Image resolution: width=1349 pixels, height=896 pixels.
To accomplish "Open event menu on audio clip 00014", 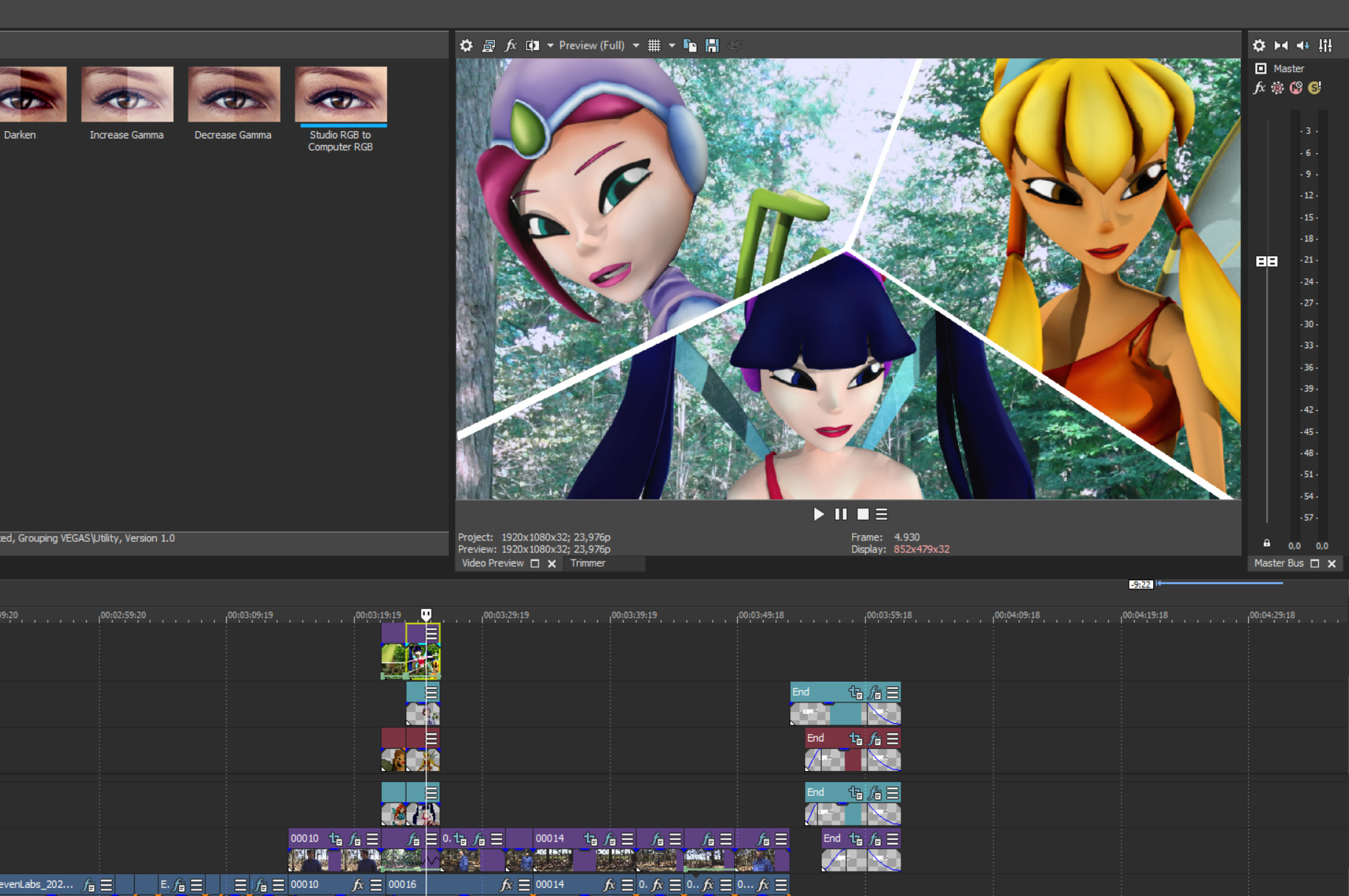I will tap(627, 885).
